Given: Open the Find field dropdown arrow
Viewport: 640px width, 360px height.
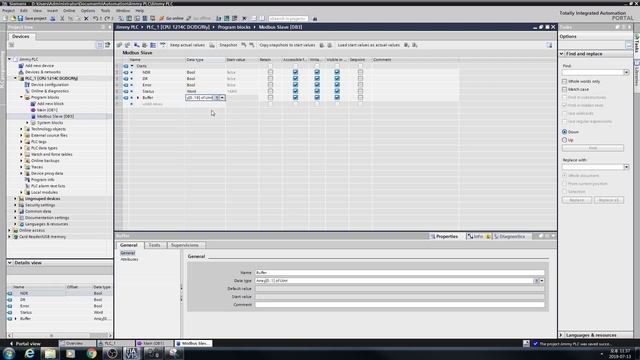Looking at the screenshot, I should click(626, 72).
